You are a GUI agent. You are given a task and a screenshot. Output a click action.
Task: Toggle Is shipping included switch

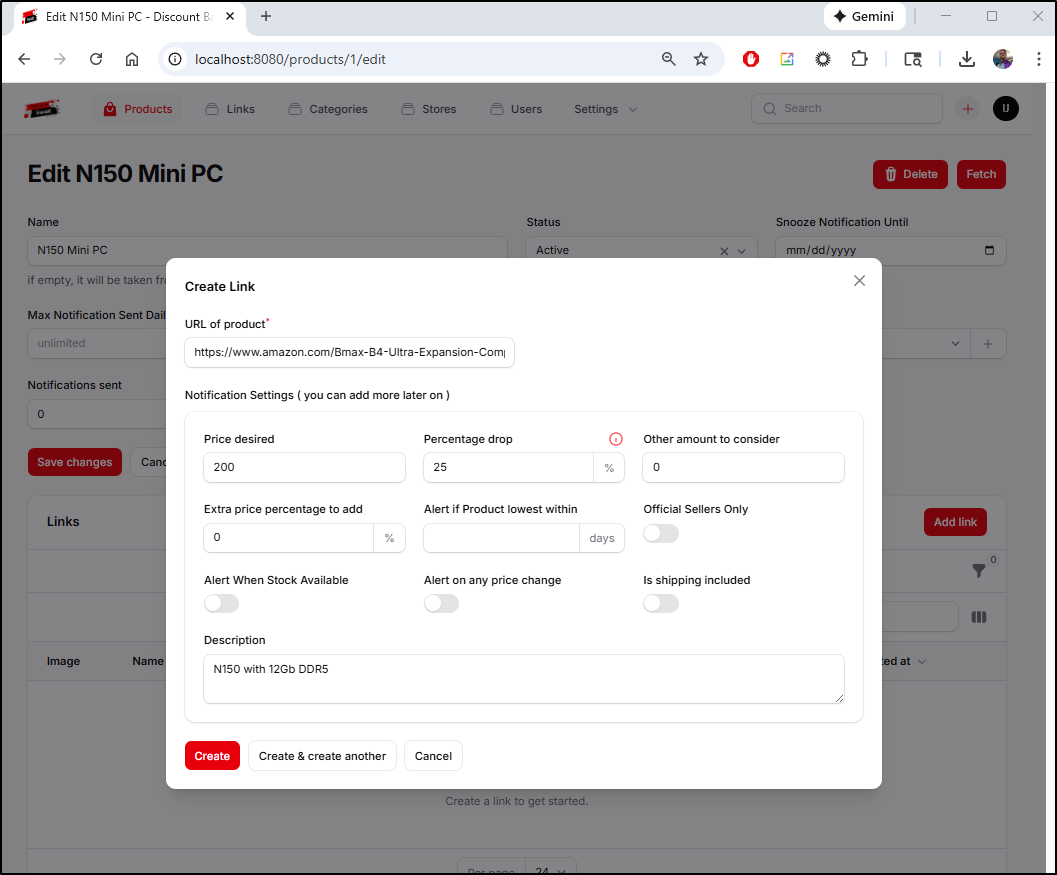point(661,604)
